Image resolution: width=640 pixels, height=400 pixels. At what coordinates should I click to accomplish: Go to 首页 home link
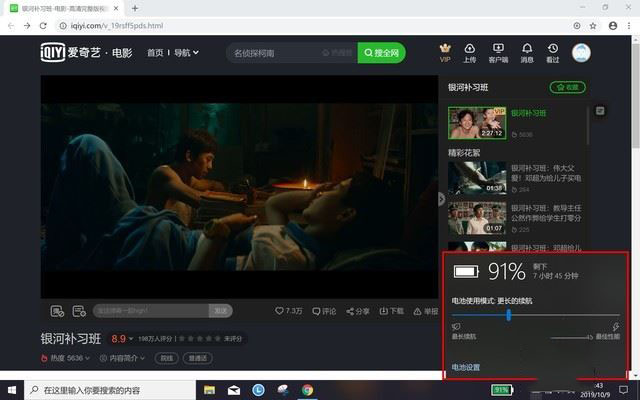tap(155, 53)
